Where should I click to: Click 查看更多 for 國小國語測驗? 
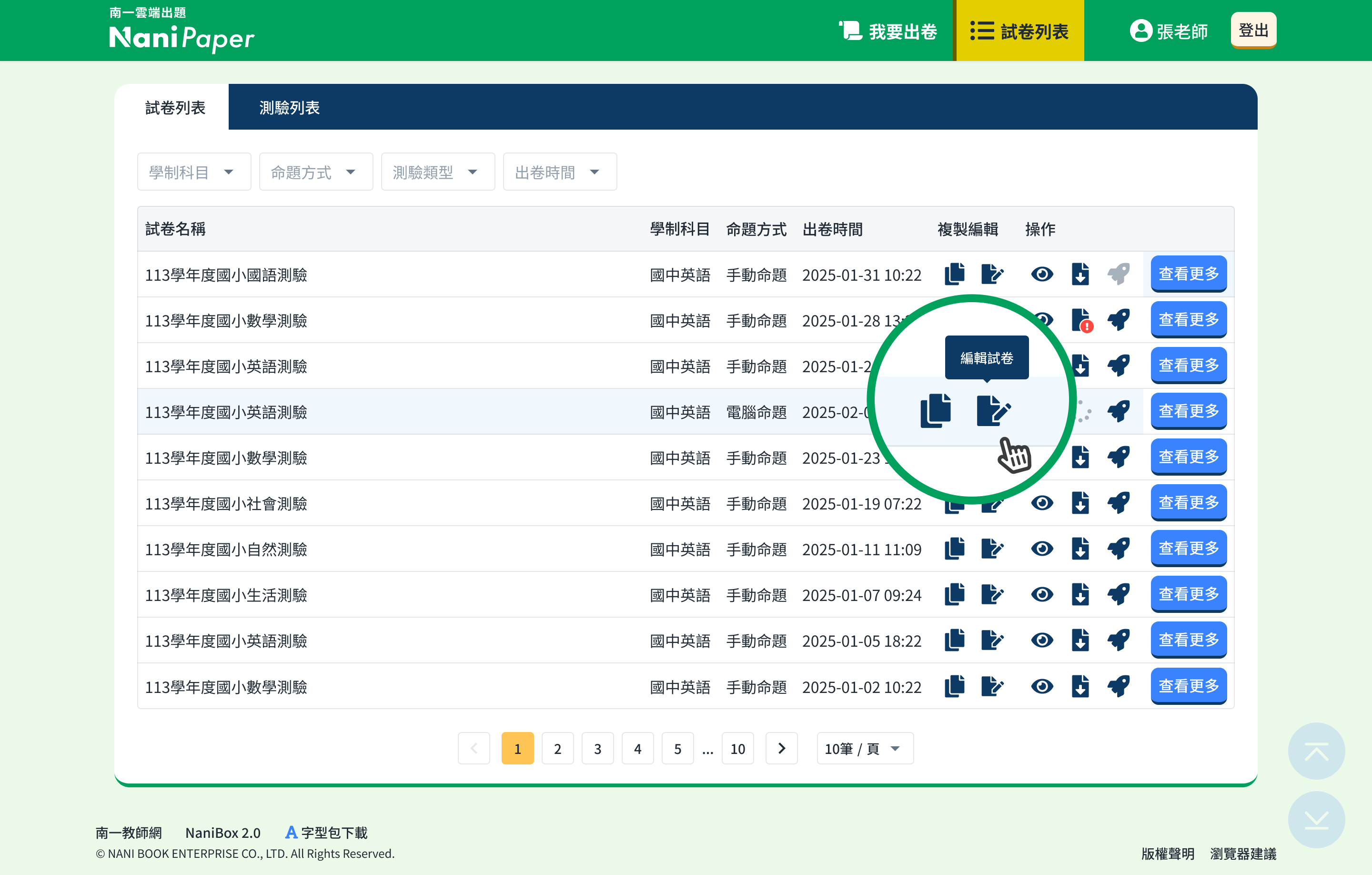[1189, 274]
